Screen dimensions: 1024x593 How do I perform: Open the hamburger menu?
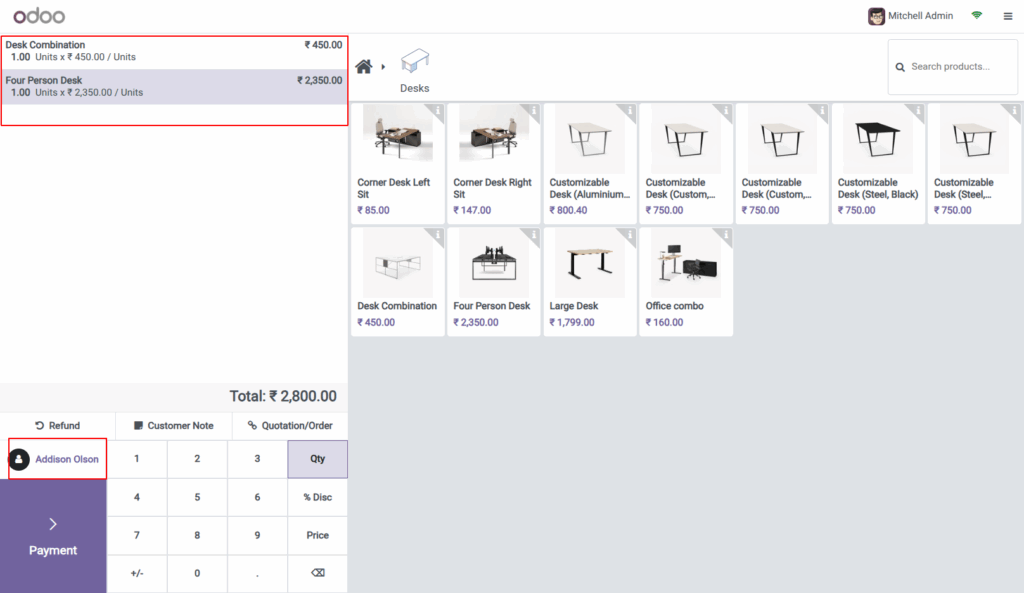click(x=1008, y=15)
